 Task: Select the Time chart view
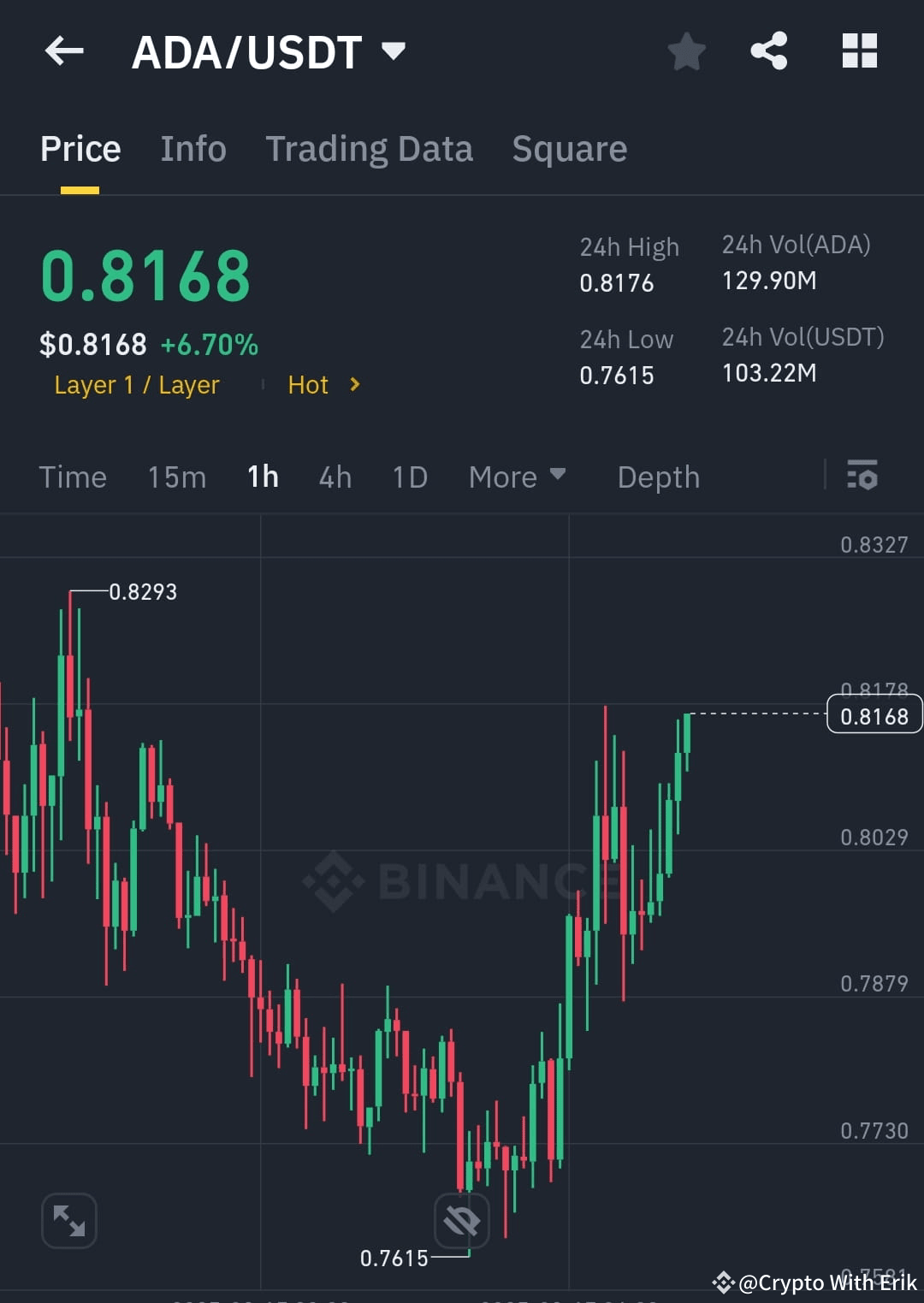click(x=73, y=477)
